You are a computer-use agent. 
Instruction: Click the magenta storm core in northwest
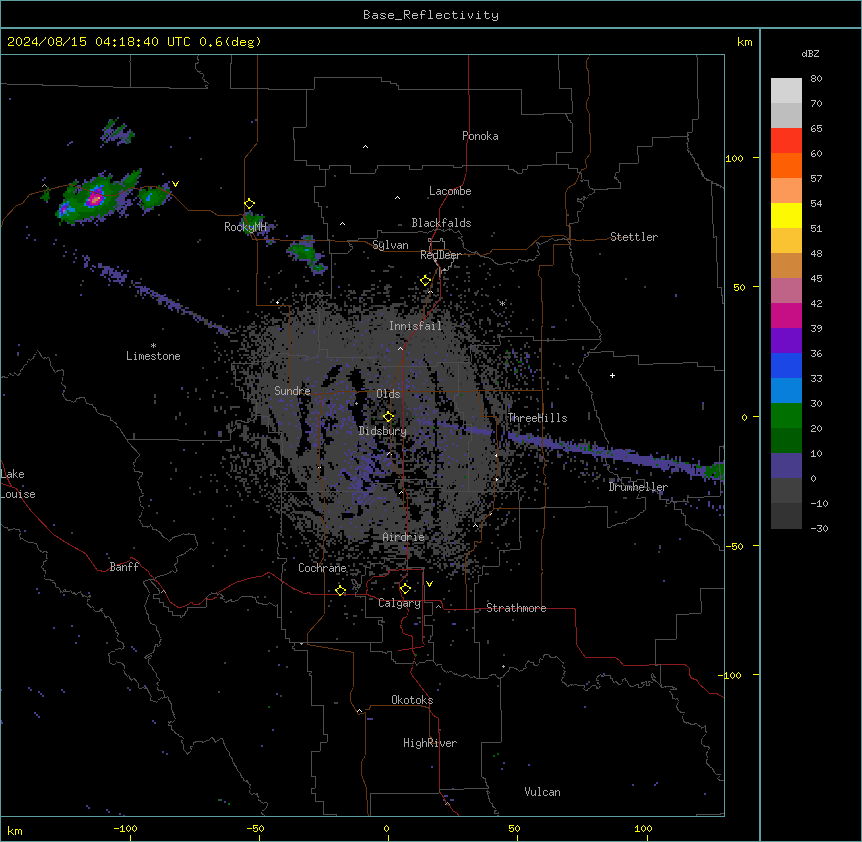pyautogui.click(x=96, y=197)
